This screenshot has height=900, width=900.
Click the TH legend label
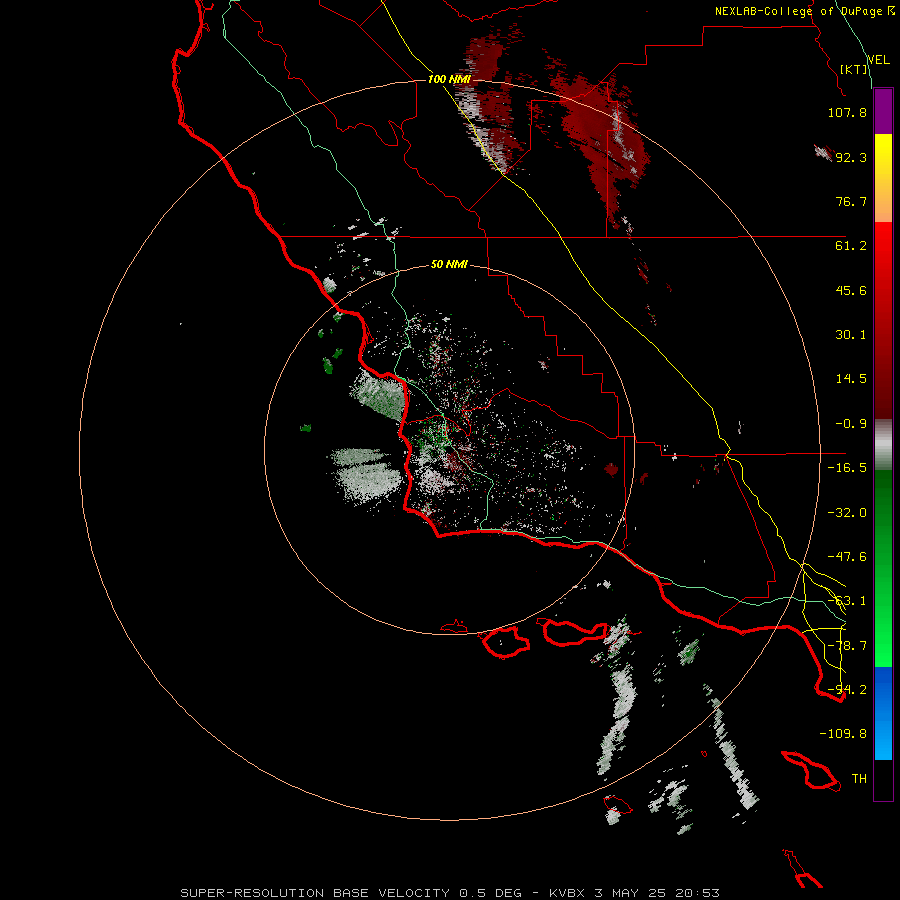859,779
